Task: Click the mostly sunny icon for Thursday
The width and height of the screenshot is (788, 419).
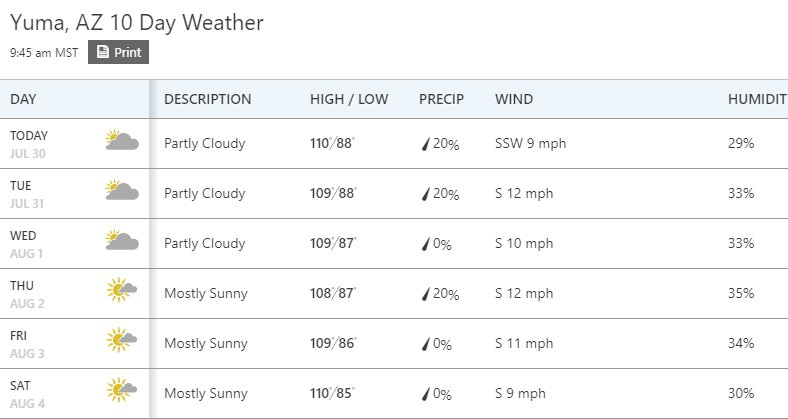Action: (122, 290)
